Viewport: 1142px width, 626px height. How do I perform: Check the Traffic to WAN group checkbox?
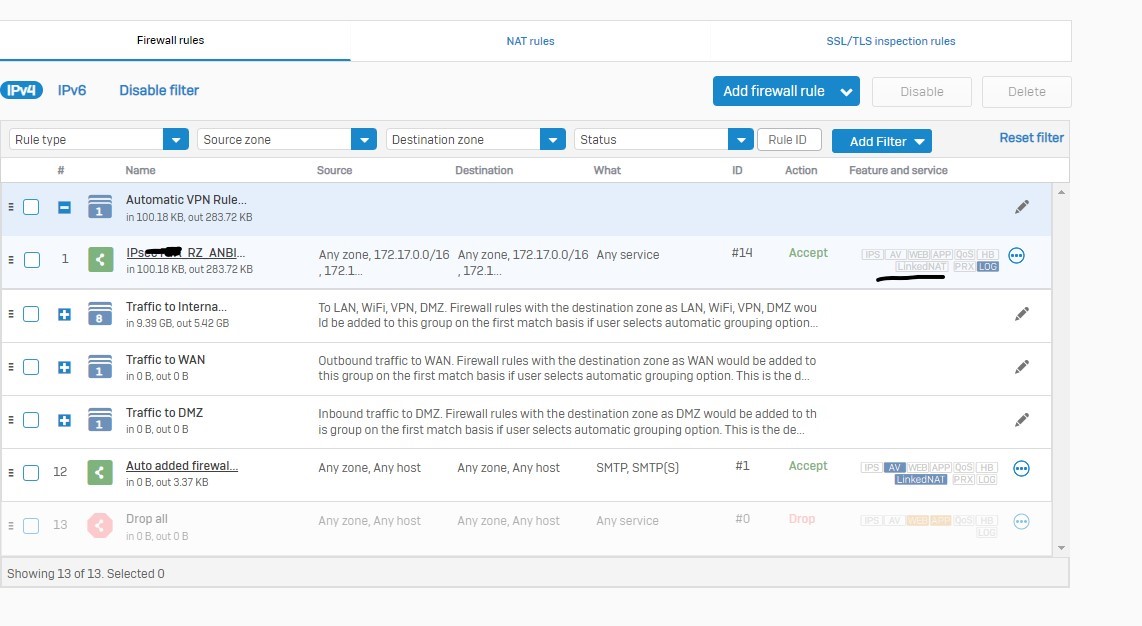31,367
